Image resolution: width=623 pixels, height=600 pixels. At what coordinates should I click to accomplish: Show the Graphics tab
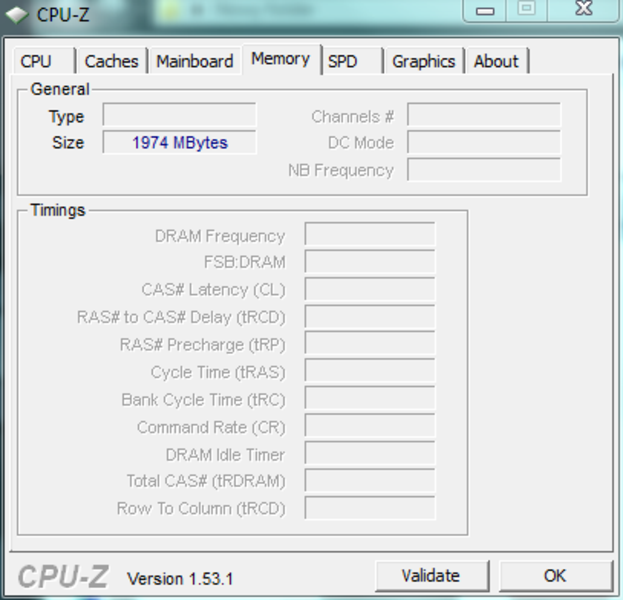tap(423, 61)
